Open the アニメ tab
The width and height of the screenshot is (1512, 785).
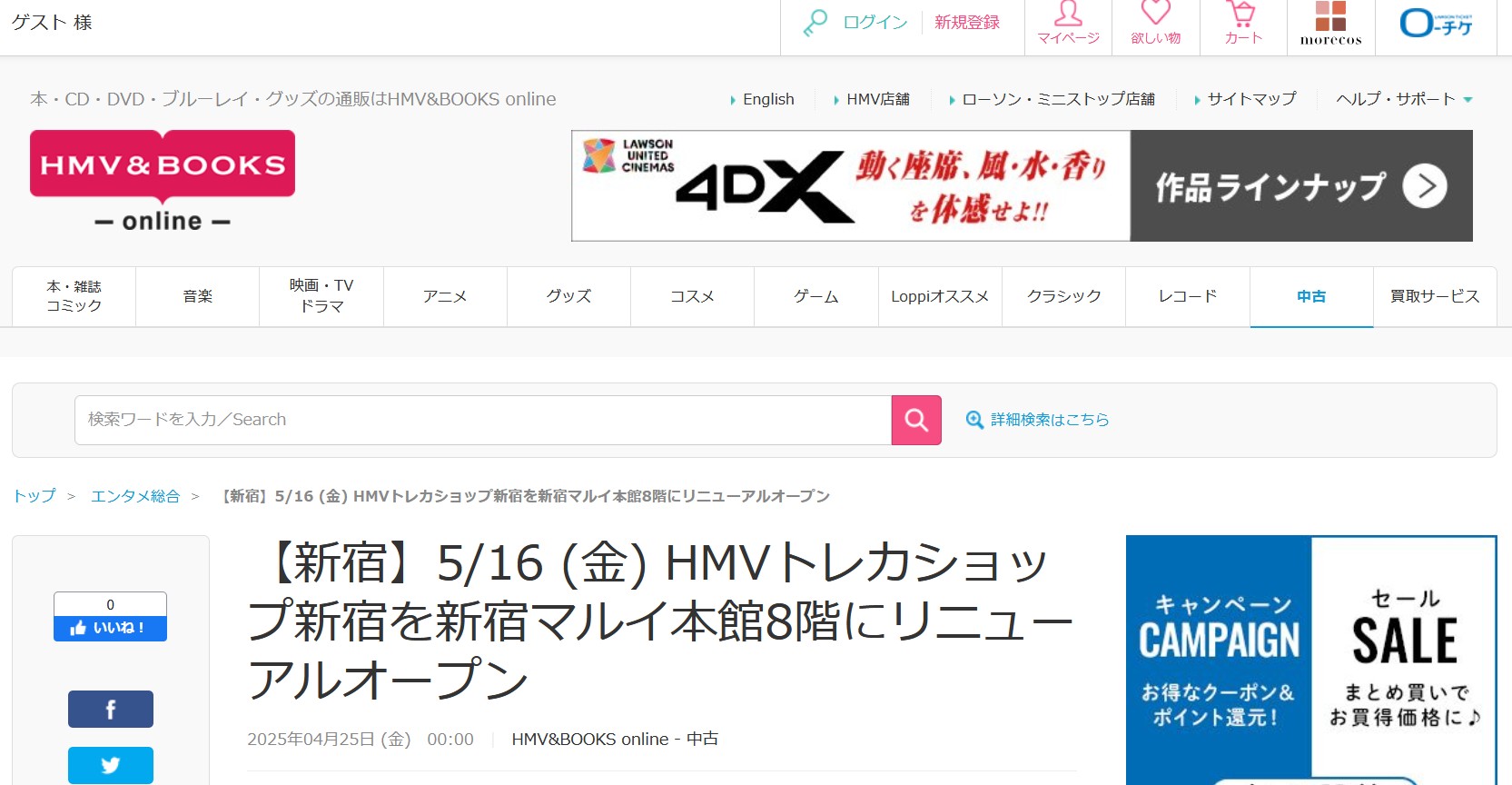click(x=445, y=296)
